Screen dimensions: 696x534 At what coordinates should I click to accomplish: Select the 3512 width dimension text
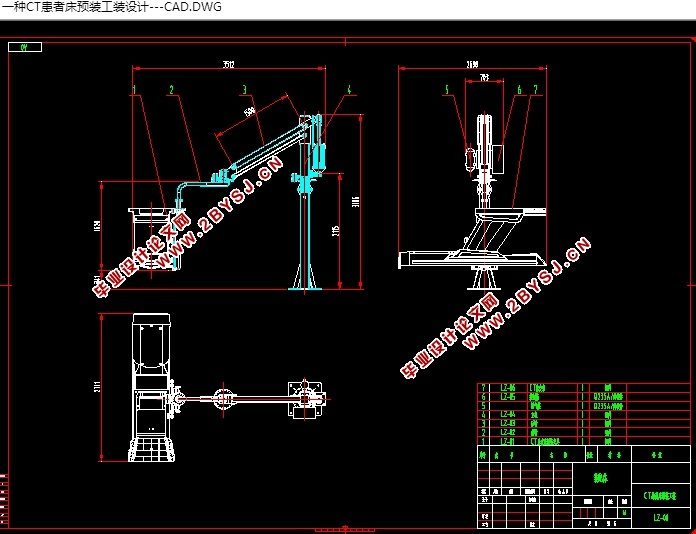tap(229, 65)
